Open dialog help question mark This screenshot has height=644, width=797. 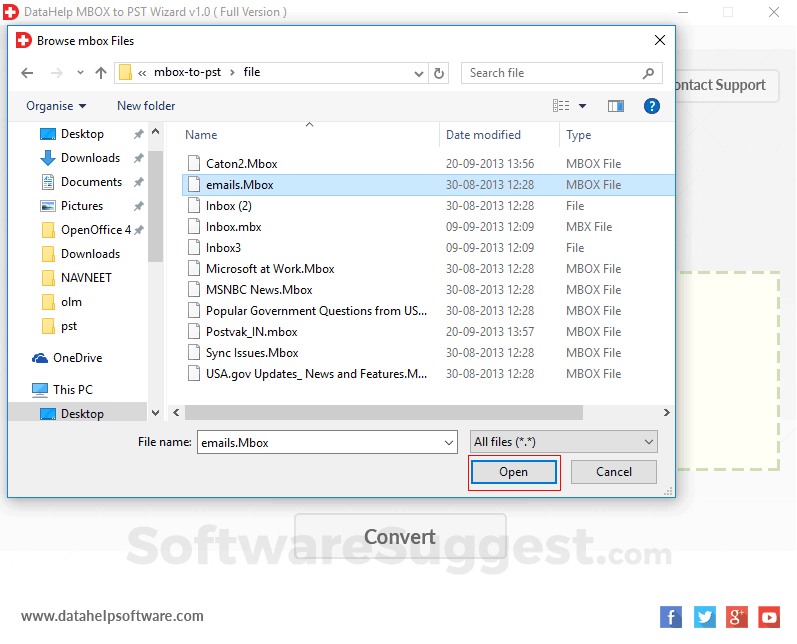[x=652, y=106]
